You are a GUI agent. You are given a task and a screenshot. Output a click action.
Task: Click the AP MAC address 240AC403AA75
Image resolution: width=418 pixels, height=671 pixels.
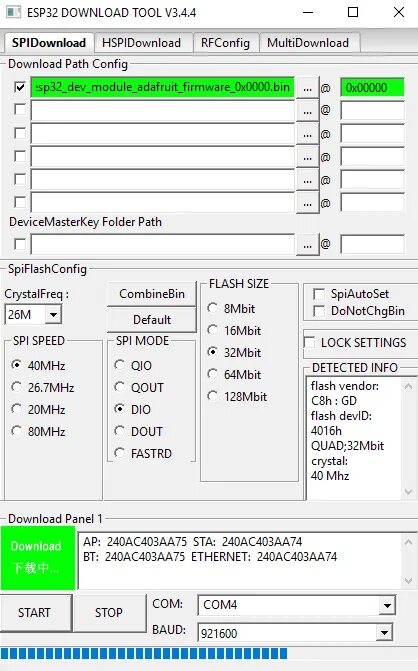pos(147,542)
